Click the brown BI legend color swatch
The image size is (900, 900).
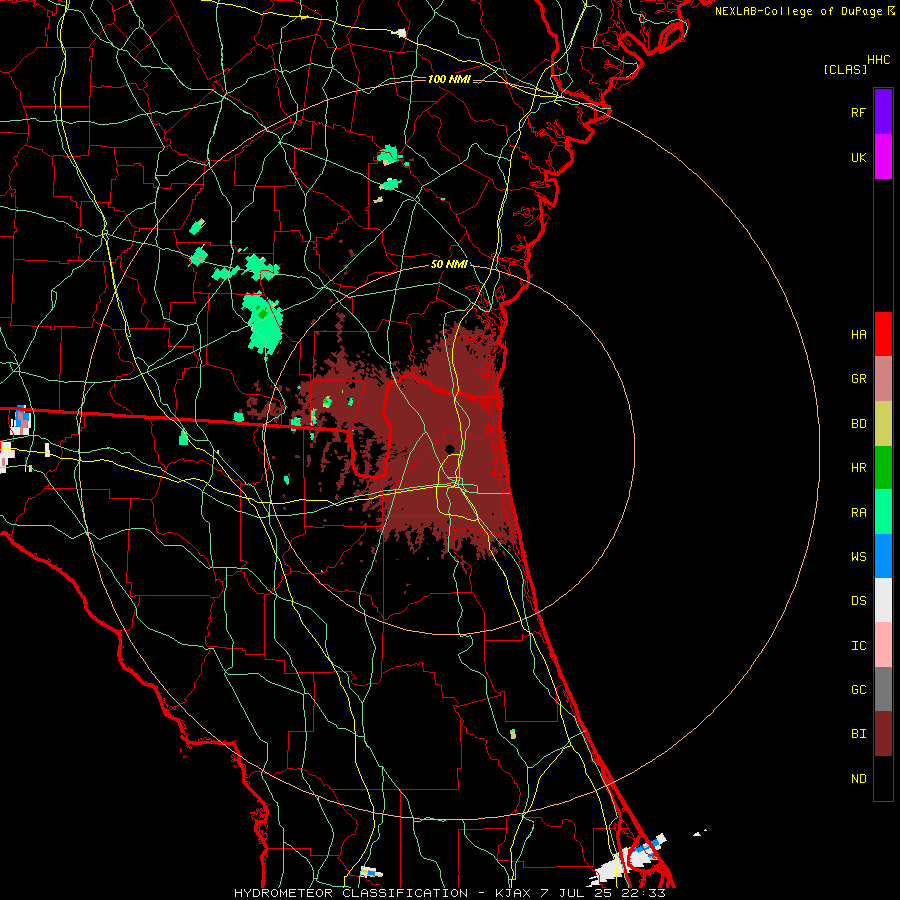point(883,734)
